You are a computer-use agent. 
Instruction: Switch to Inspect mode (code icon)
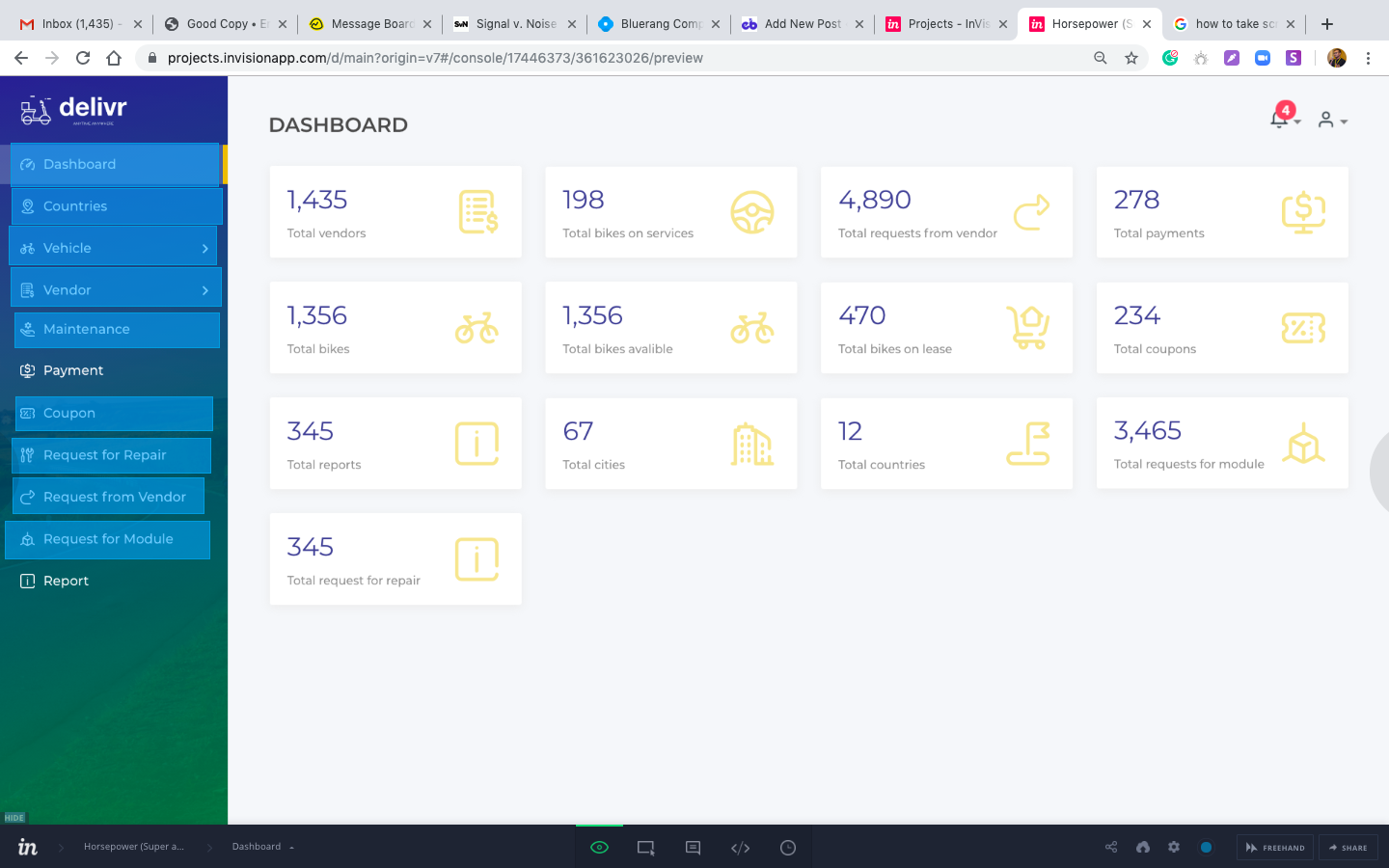[740, 847]
